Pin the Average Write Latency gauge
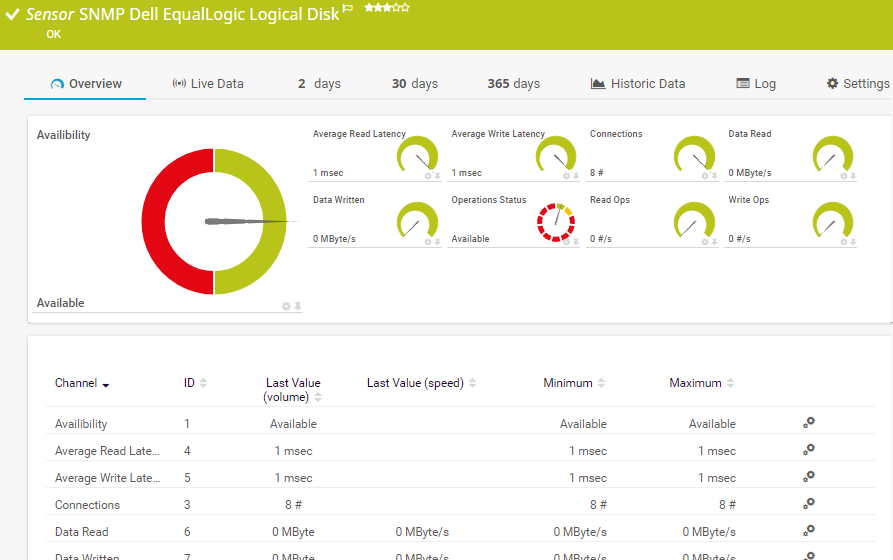 pyautogui.click(x=575, y=176)
